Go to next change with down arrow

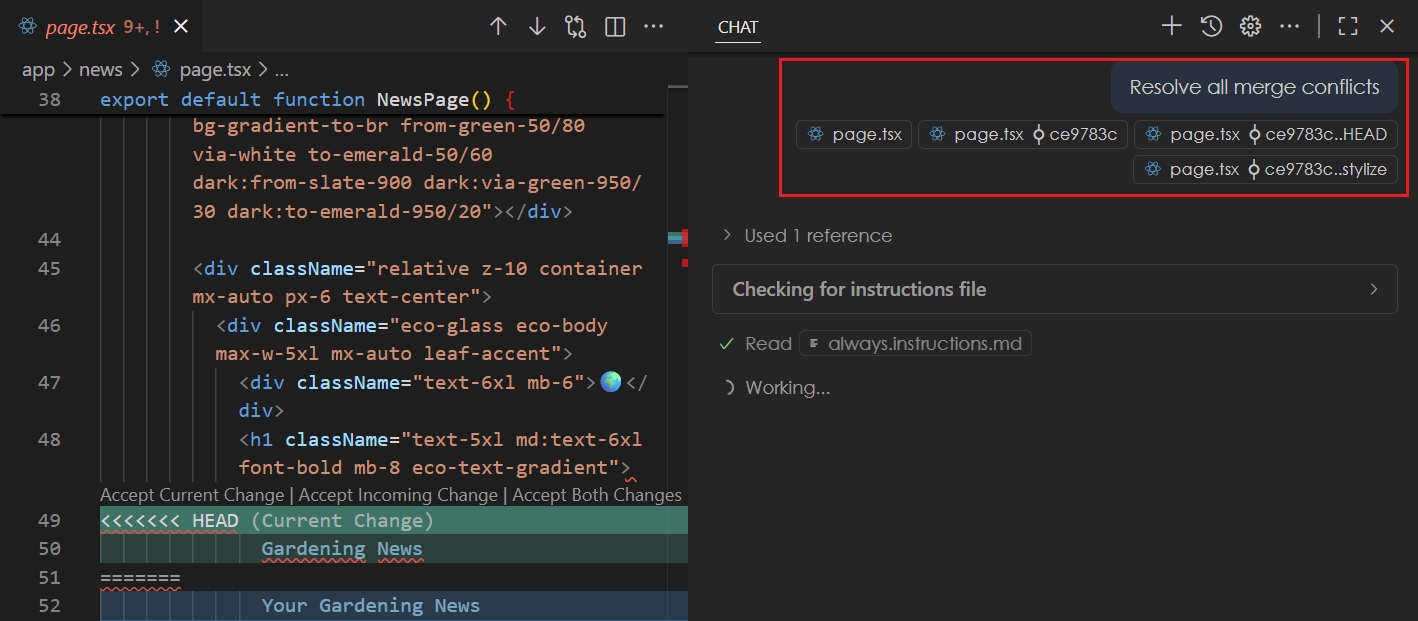pyautogui.click(x=537, y=27)
